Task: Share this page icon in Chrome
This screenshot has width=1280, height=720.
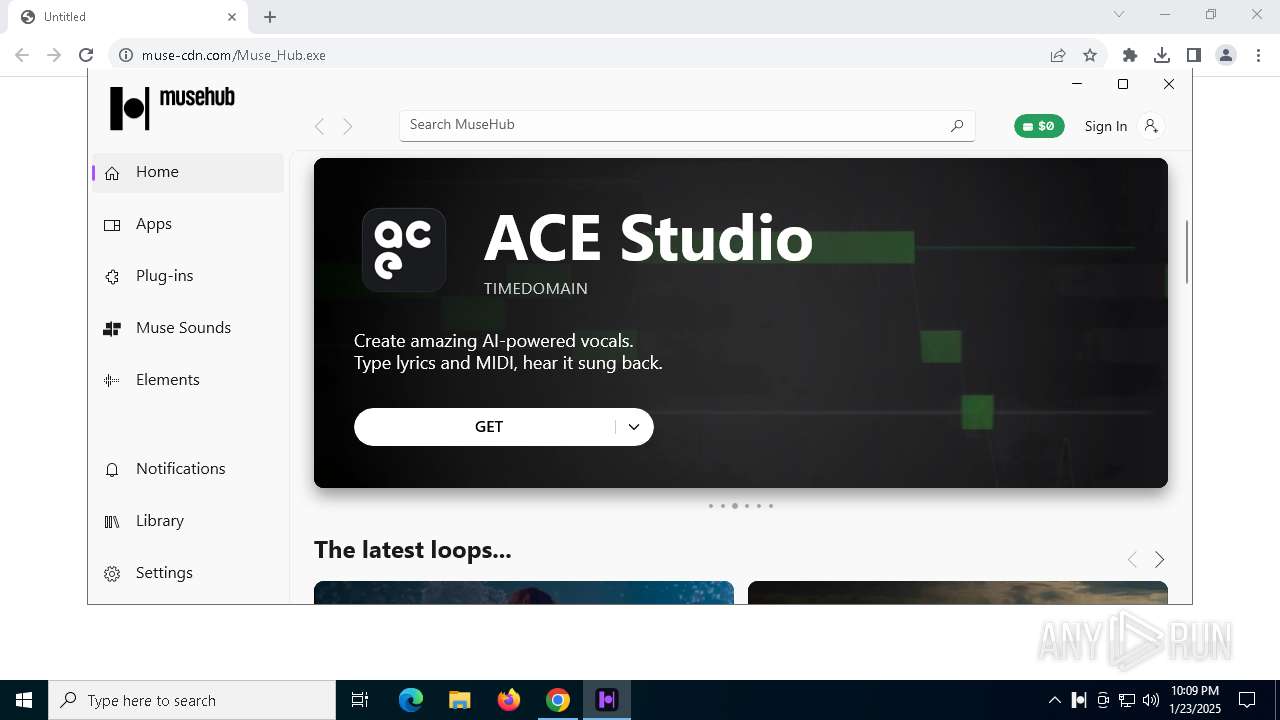Action: pos(1058,55)
